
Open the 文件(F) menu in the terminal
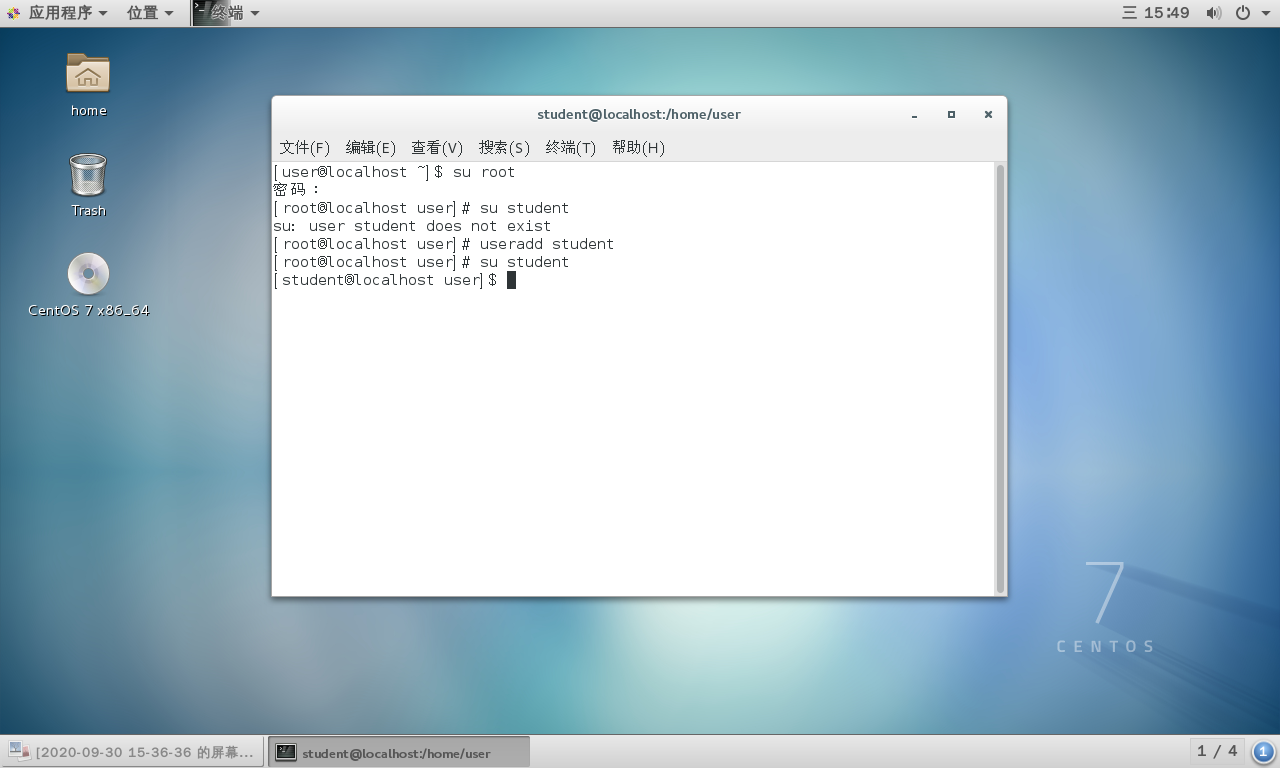[x=304, y=147]
